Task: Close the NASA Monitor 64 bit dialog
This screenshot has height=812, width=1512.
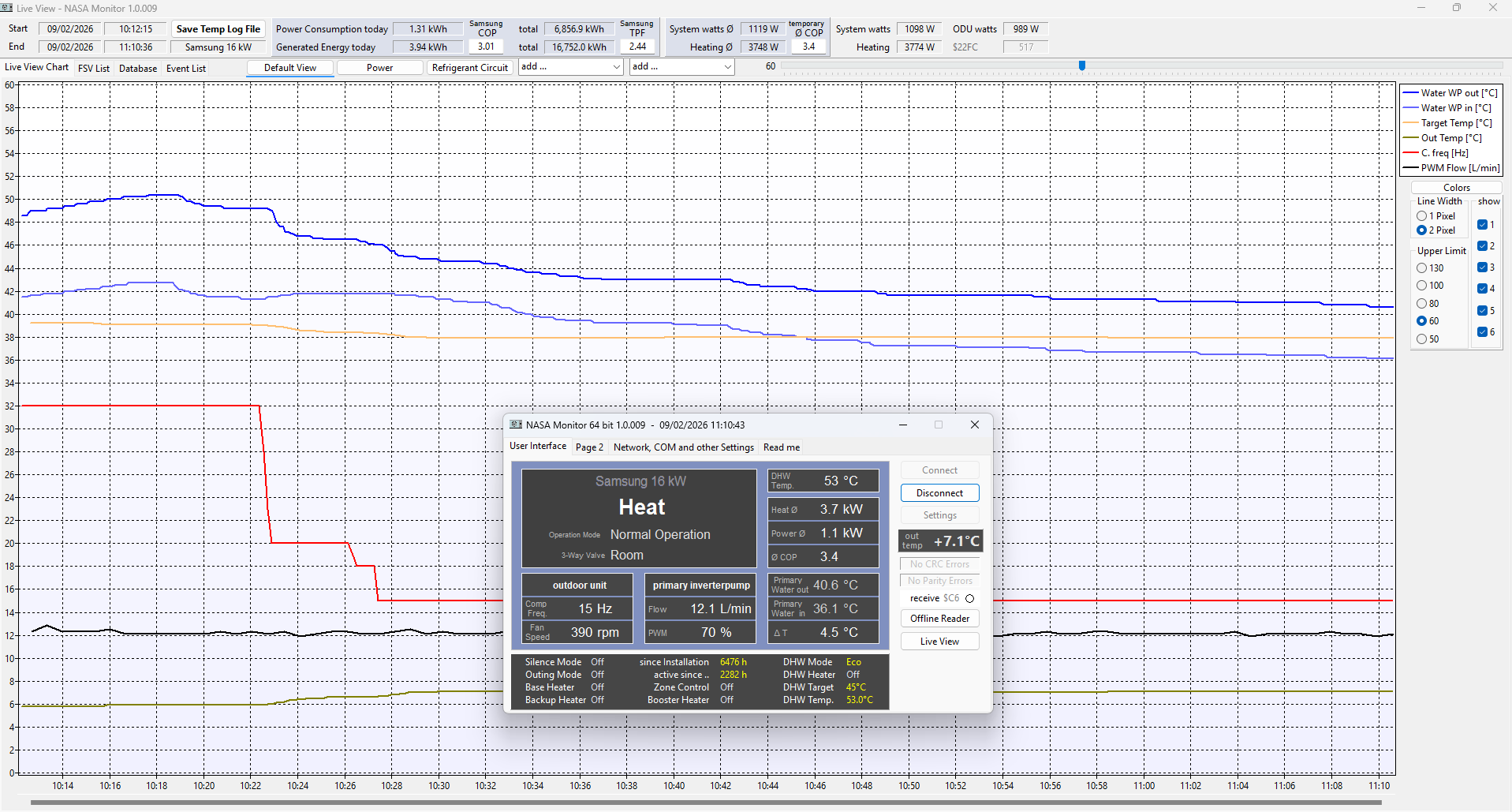Action: (x=975, y=425)
